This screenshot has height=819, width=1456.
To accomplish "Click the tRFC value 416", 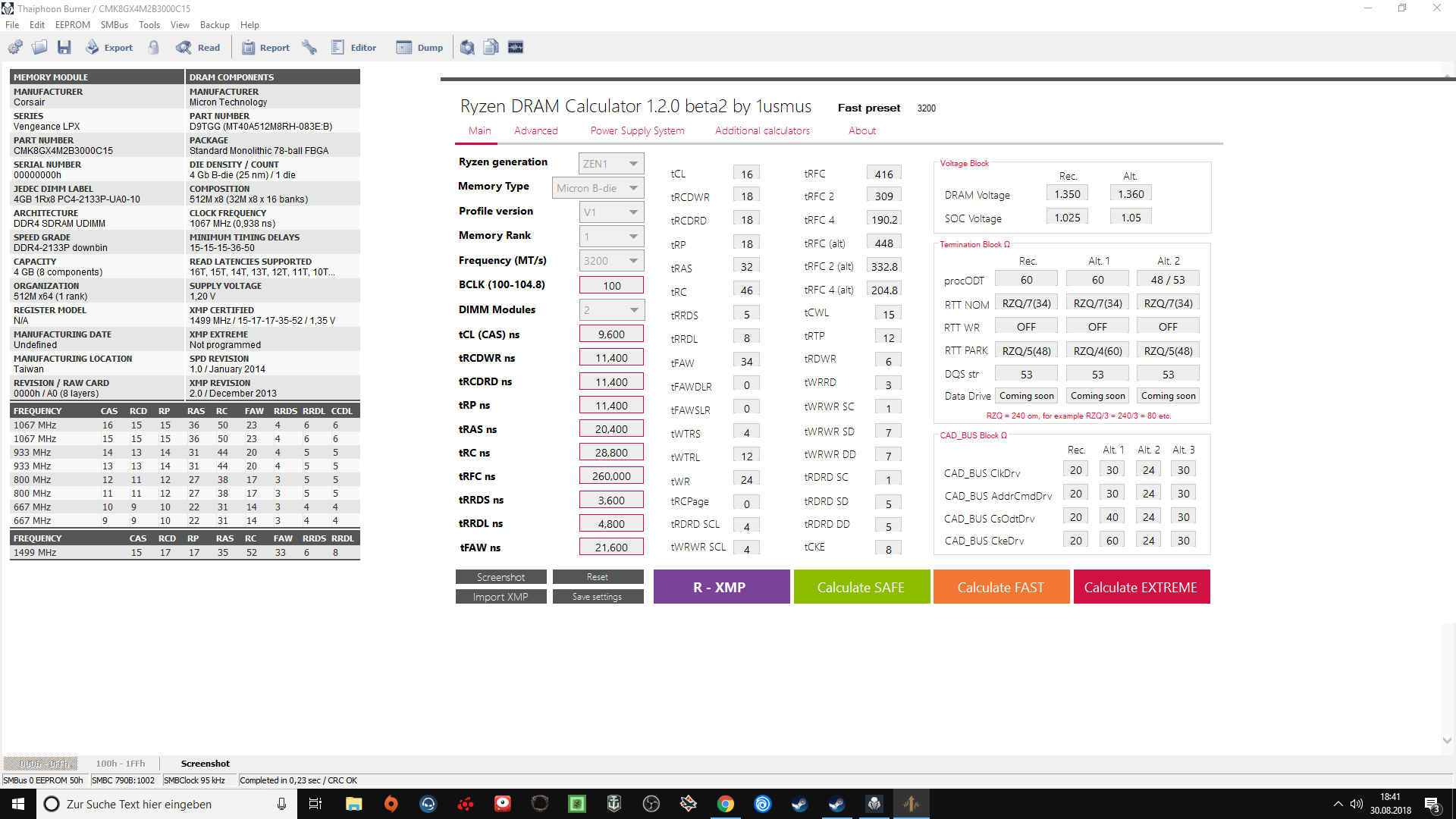I will point(884,174).
